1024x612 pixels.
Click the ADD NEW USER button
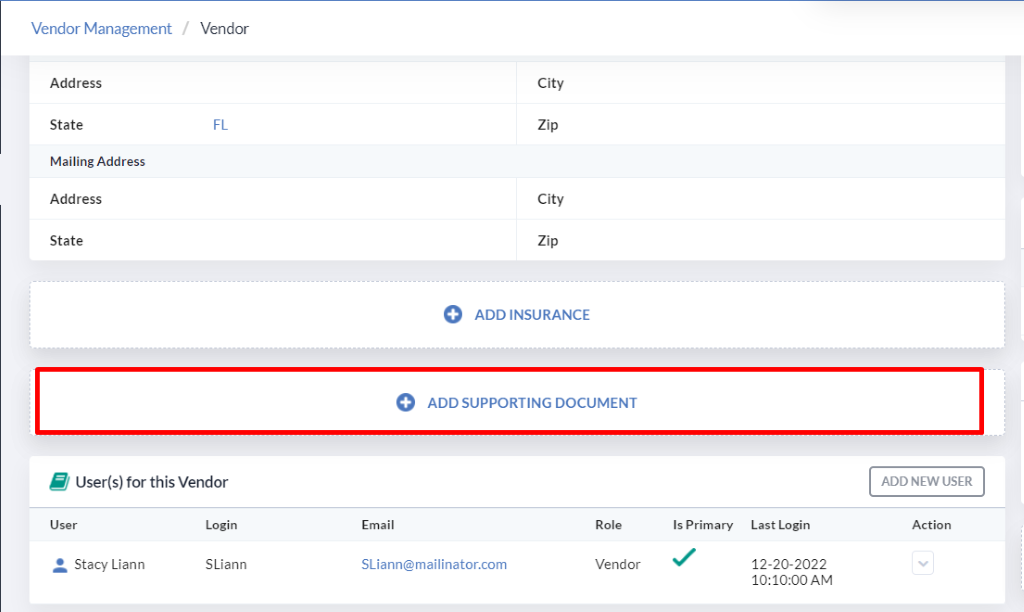click(926, 481)
